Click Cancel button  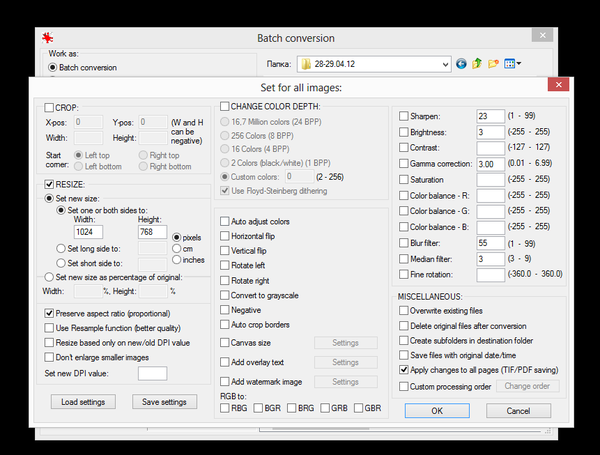click(518, 411)
